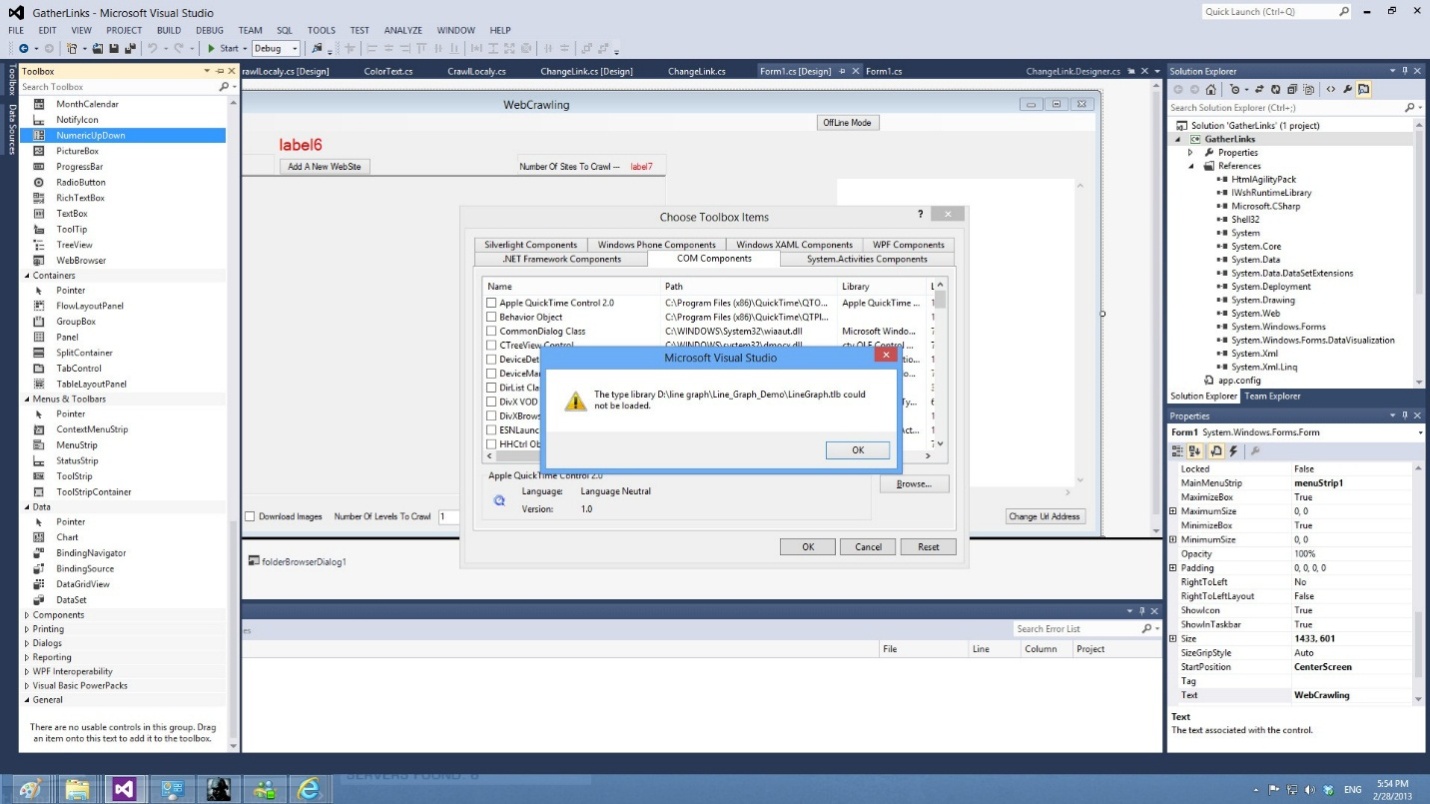Image resolution: width=1430 pixels, height=804 pixels.
Task: Open the ANALYZE menu
Action: click(x=403, y=31)
